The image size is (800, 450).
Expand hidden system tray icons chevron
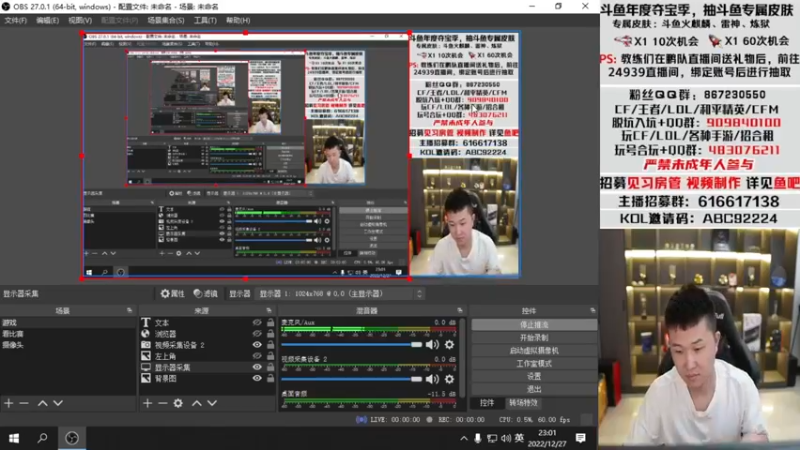(x=463, y=438)
